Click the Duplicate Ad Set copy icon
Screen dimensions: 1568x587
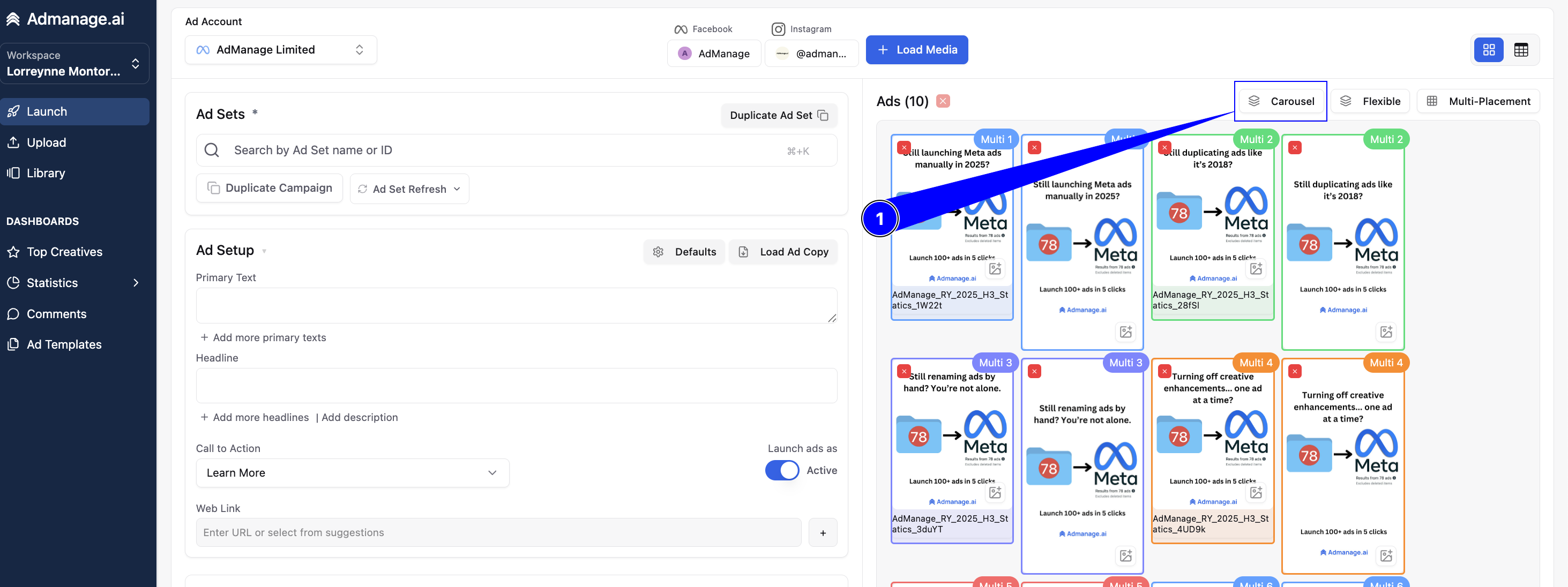[x=823, y=116]
